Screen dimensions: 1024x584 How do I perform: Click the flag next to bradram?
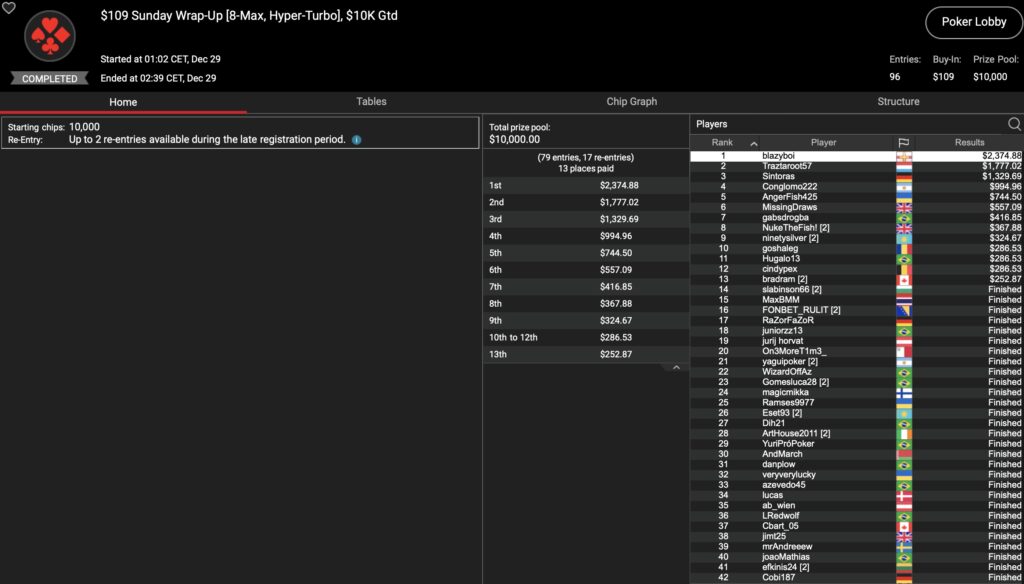click(x=903, y=279)
